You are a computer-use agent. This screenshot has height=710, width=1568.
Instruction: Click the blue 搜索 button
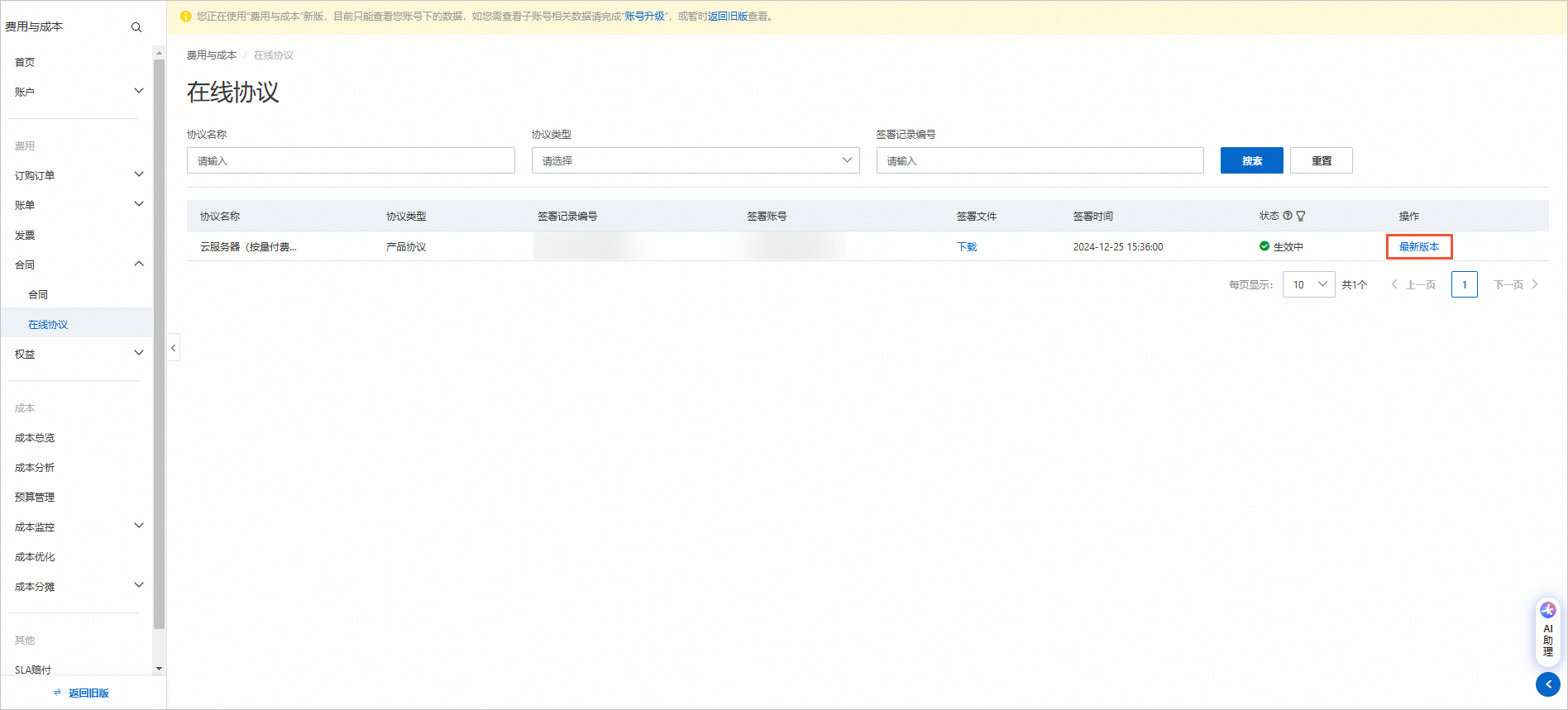[1251, 160]
